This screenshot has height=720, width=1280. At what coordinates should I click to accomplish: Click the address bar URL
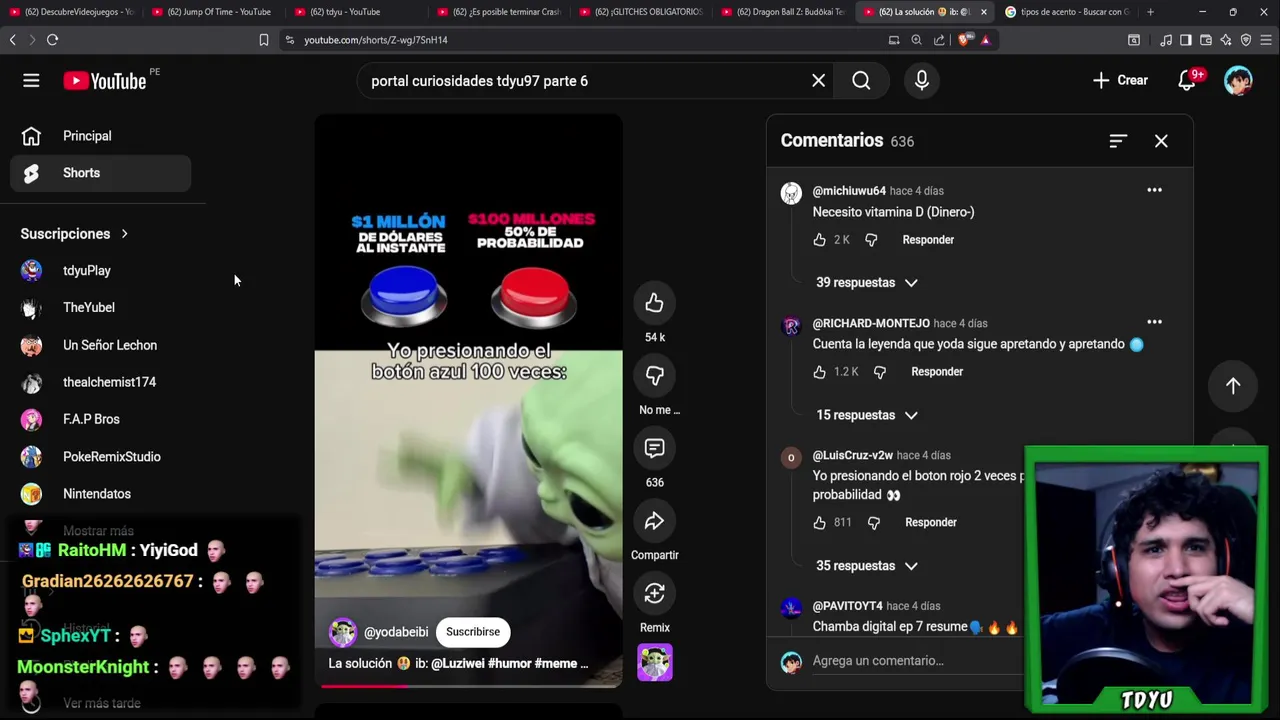pos(376,40)
